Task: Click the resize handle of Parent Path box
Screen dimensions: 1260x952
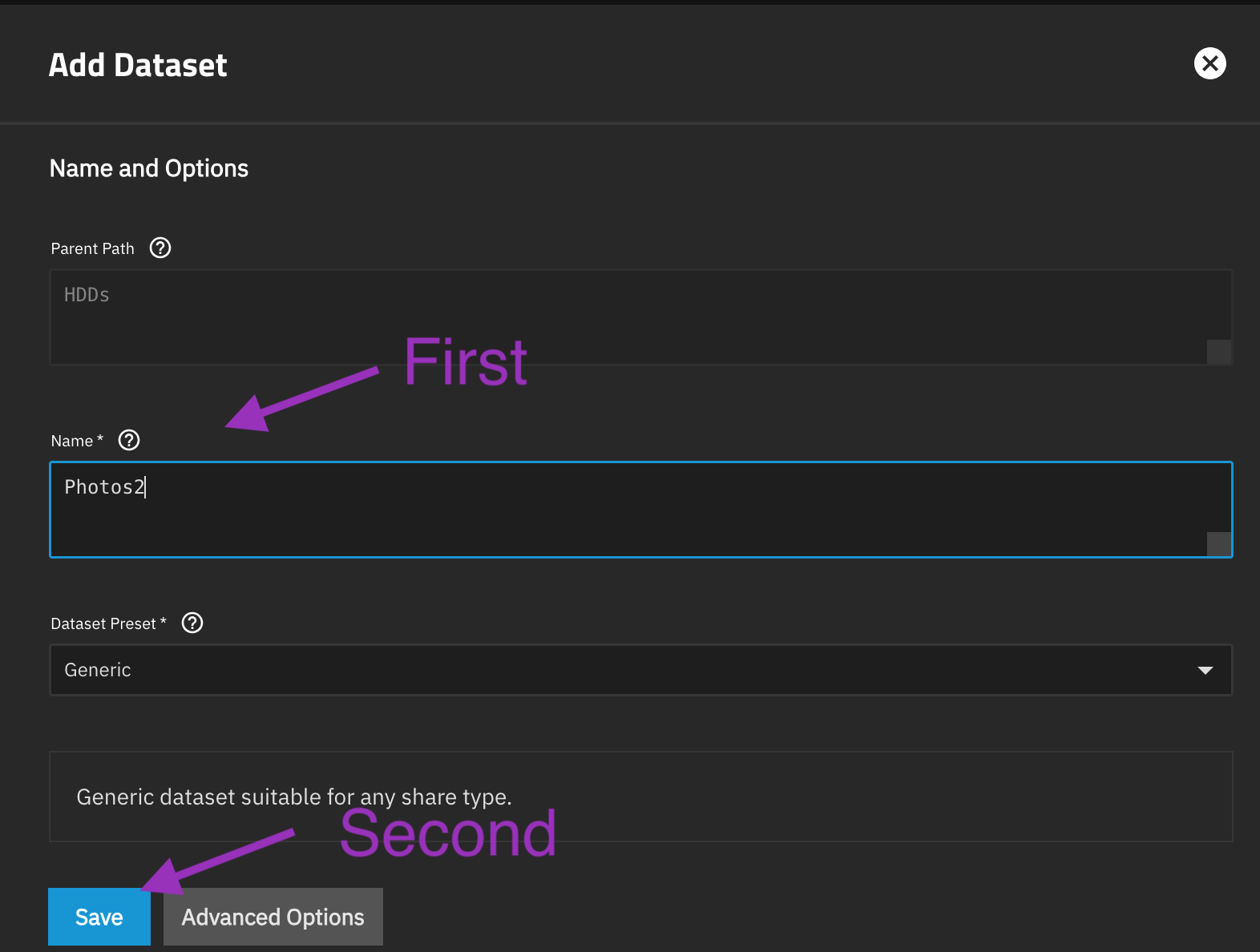Action: [x=1218, y=352]
